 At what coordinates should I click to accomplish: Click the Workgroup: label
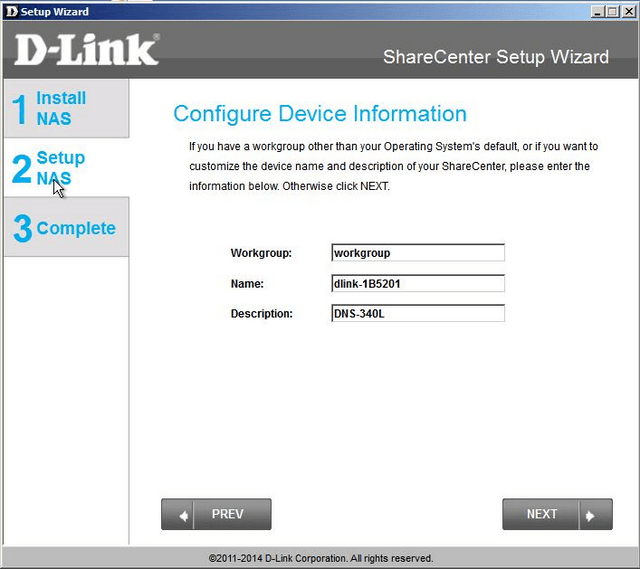261,253
